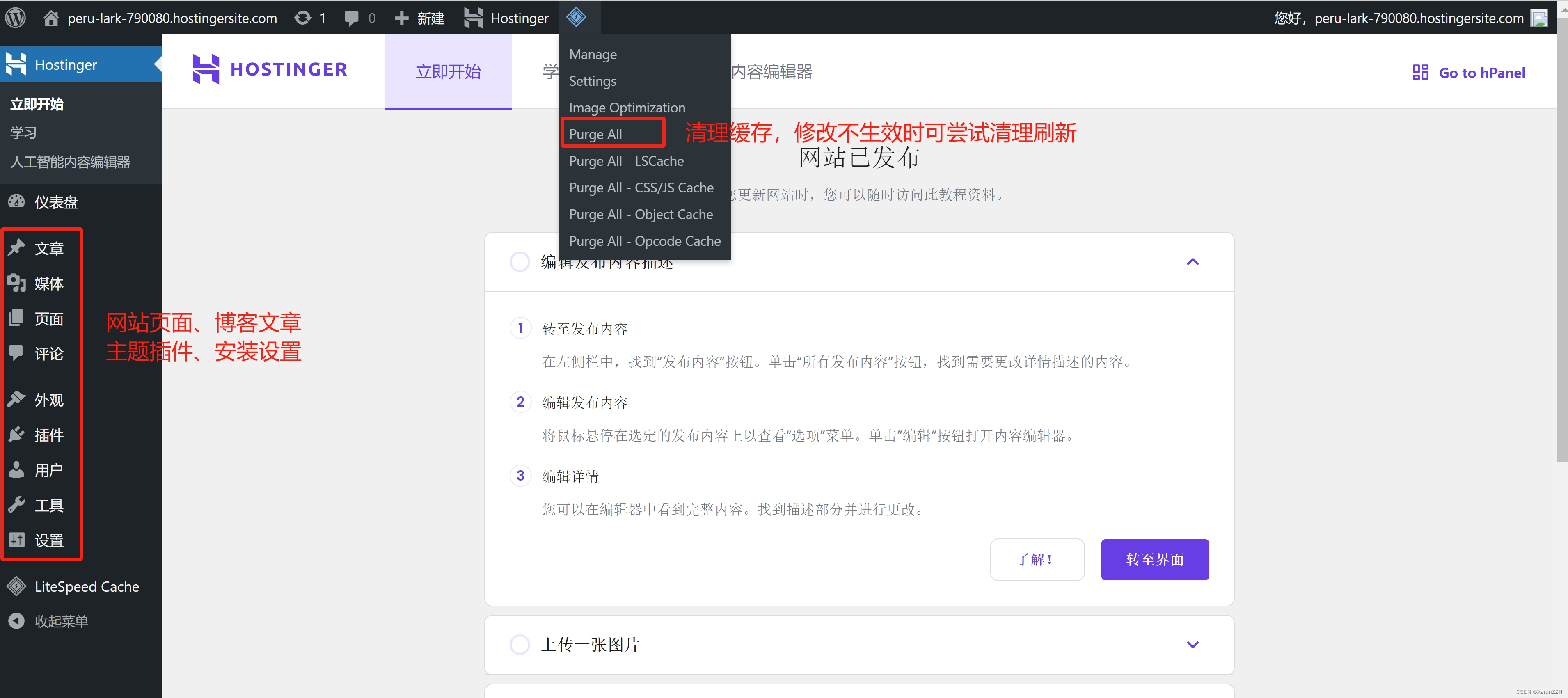Click the 了解! button
The image size is (1568, 698).
tap(1037, 559)
